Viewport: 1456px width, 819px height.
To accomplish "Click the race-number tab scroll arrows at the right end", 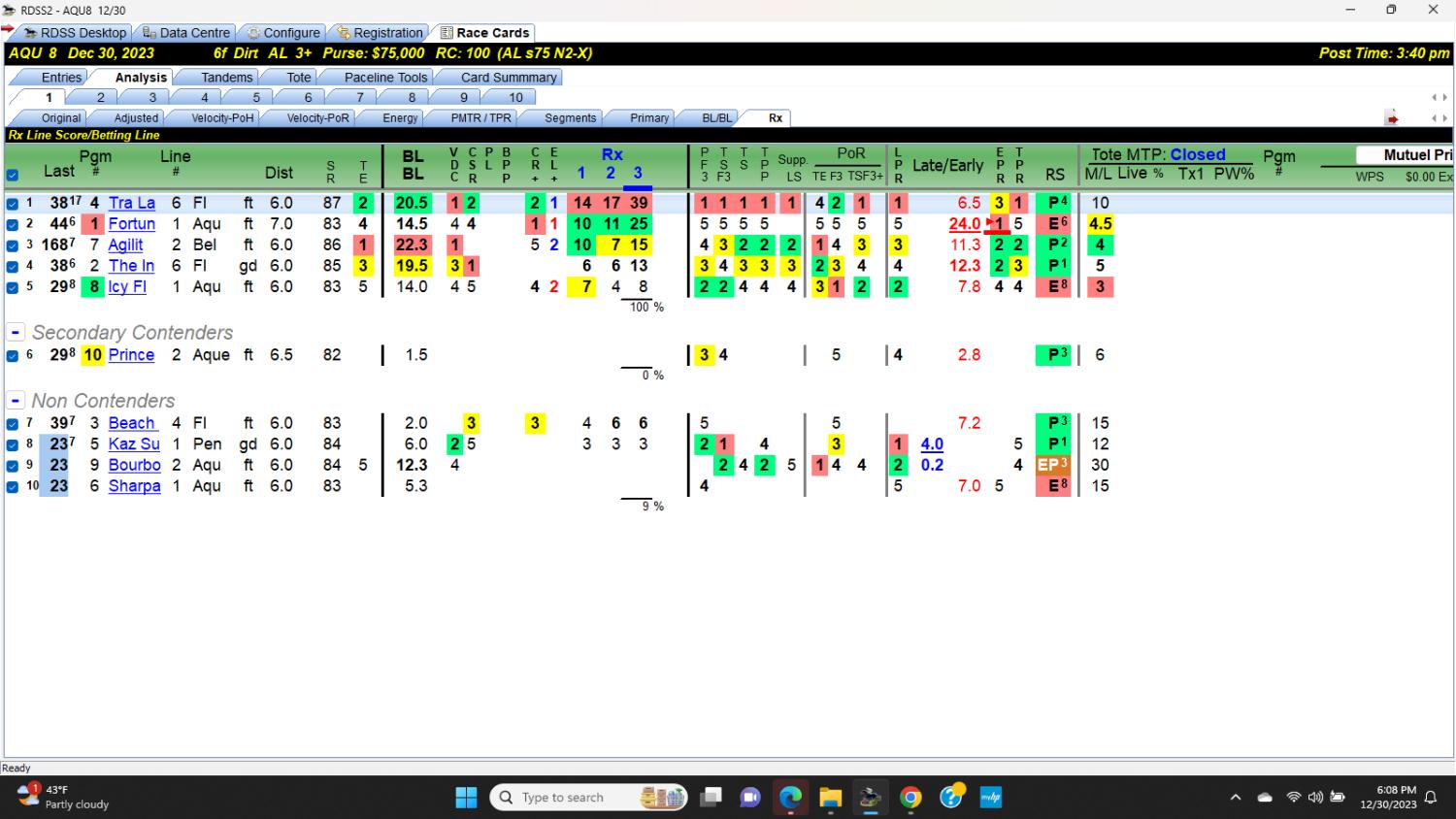I will 1439,98.
